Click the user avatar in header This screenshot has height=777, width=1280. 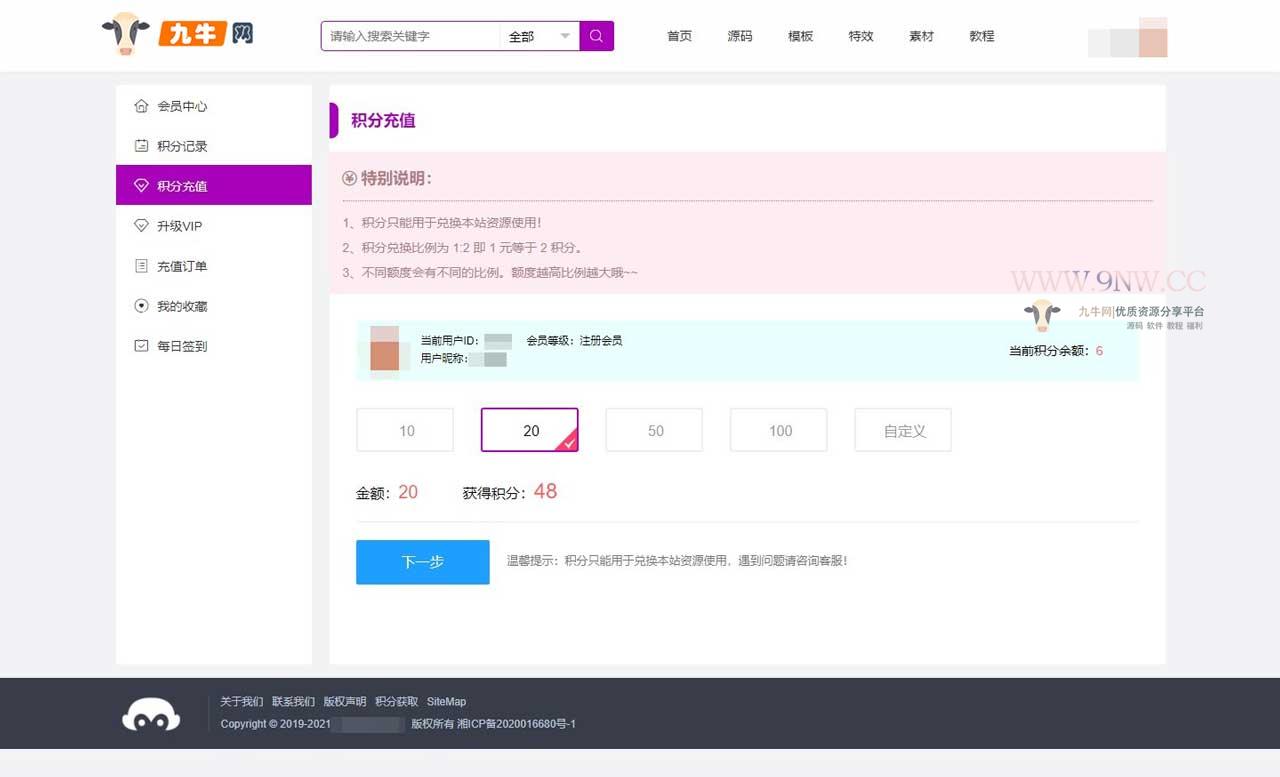point(1152,37)
